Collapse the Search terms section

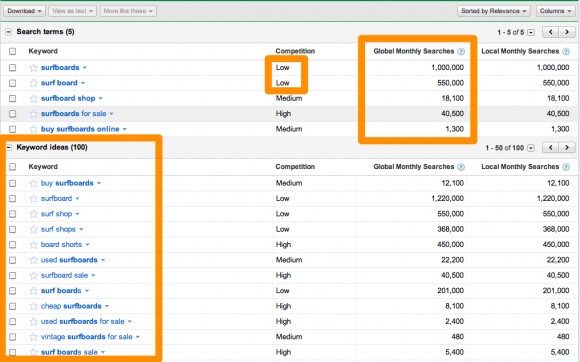(x=8, y=32)
